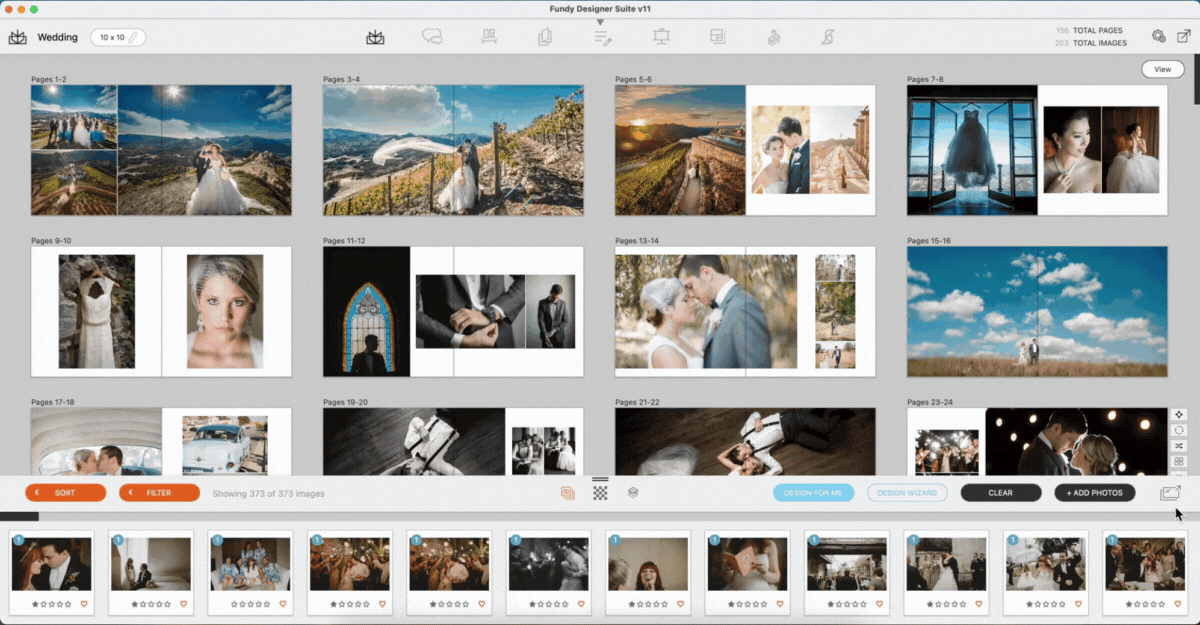Viewport: 1200px width, 625px height.
Task: Select the Pages 1-2 spread
Action: pos(161,150)
